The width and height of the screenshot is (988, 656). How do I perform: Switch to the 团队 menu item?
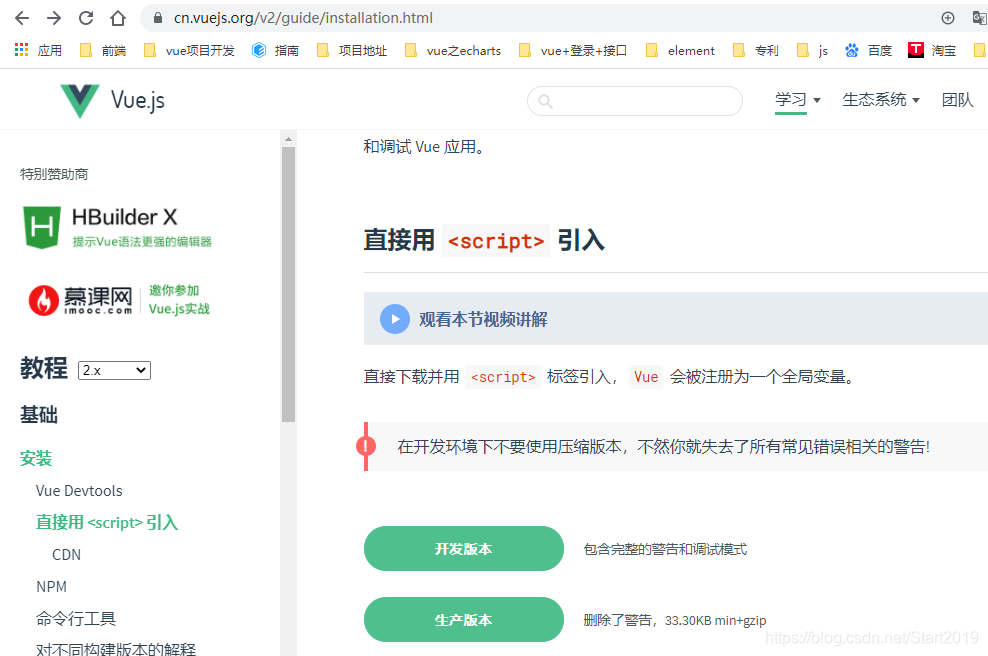(957, 99)
